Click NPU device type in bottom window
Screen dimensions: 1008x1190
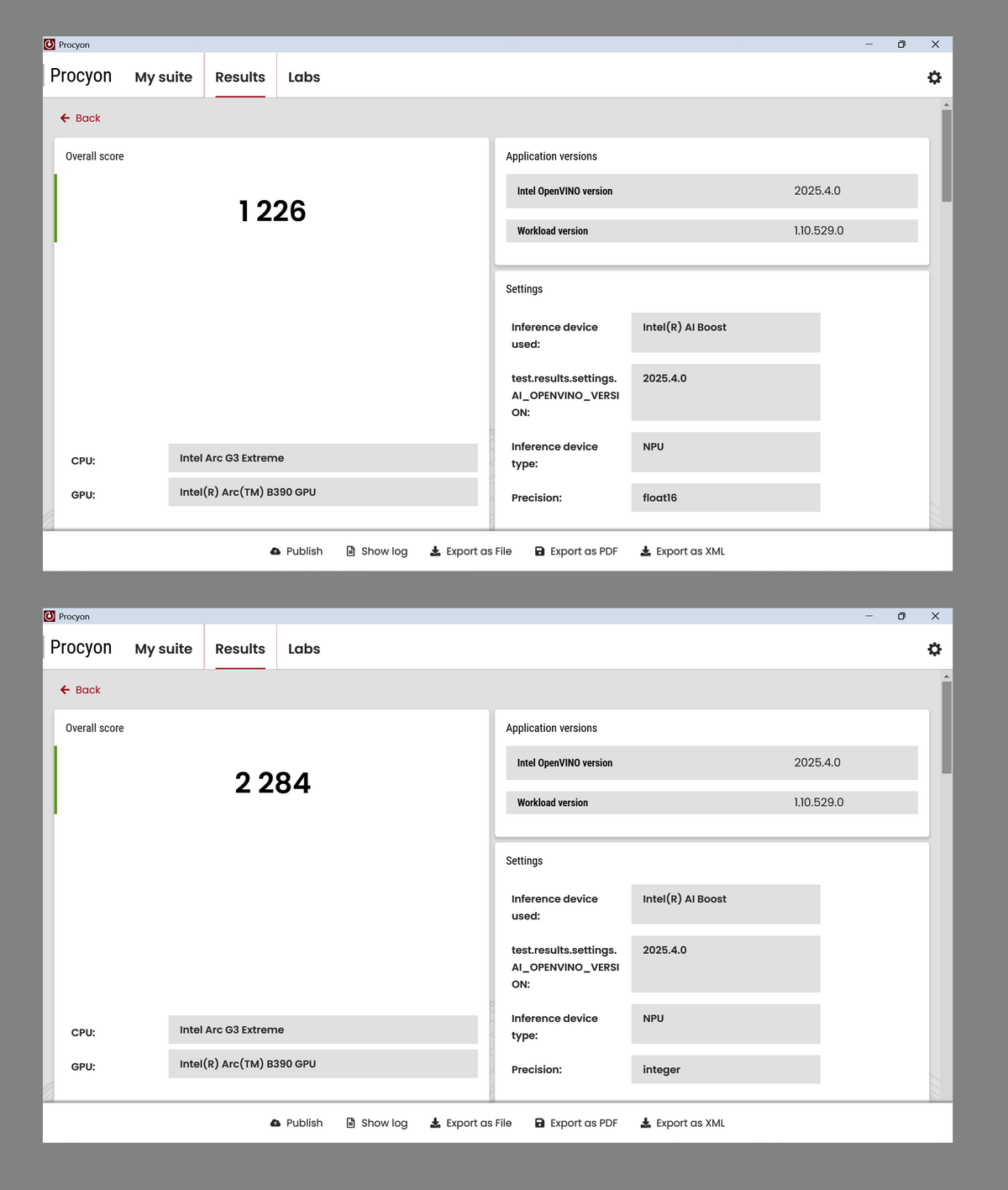click(726, 1024)
